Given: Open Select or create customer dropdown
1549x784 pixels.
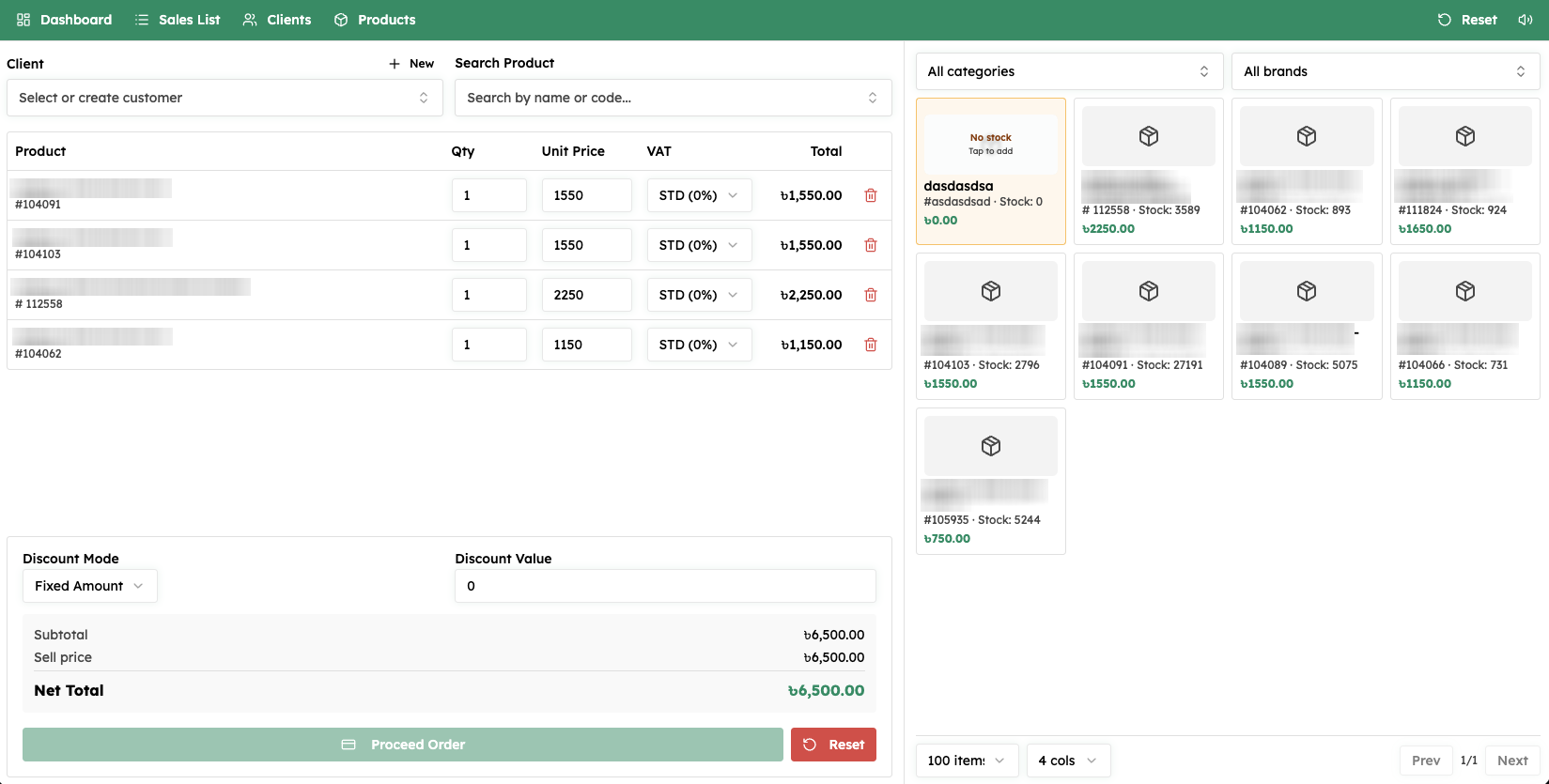Looking at the screenshot, I should [x=225, y=98].
